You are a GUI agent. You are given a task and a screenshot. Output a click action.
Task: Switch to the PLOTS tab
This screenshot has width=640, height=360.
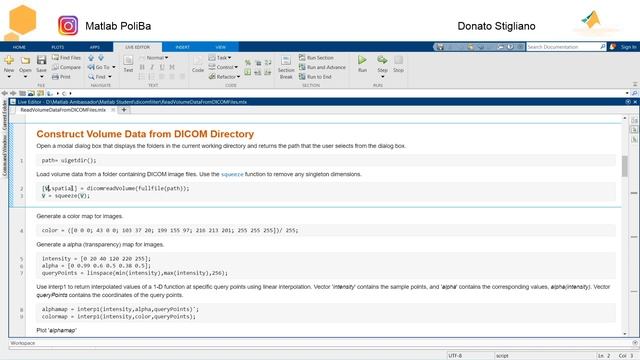tap(58, 47)
